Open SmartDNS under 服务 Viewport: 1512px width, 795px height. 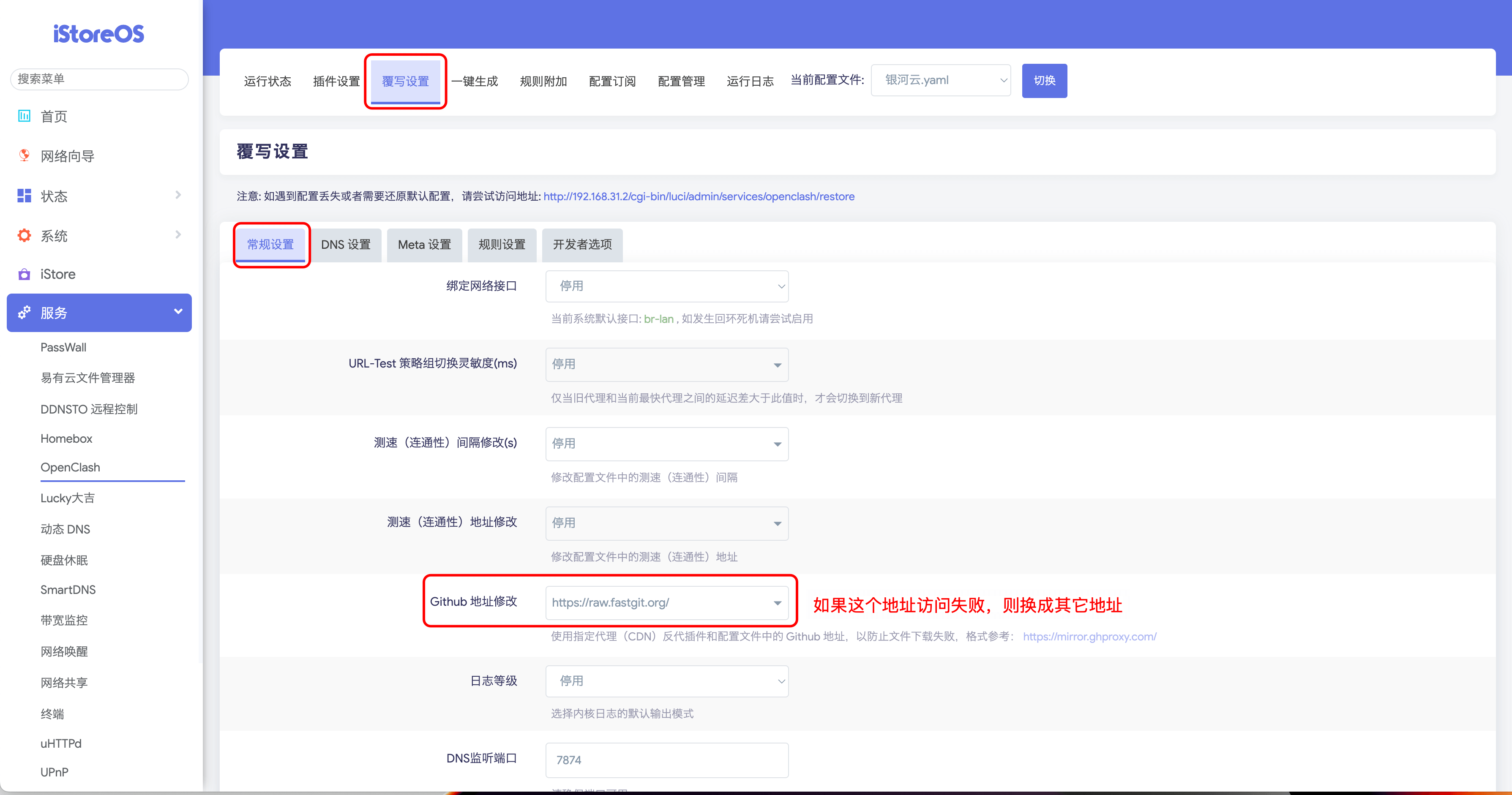(68, 590)
